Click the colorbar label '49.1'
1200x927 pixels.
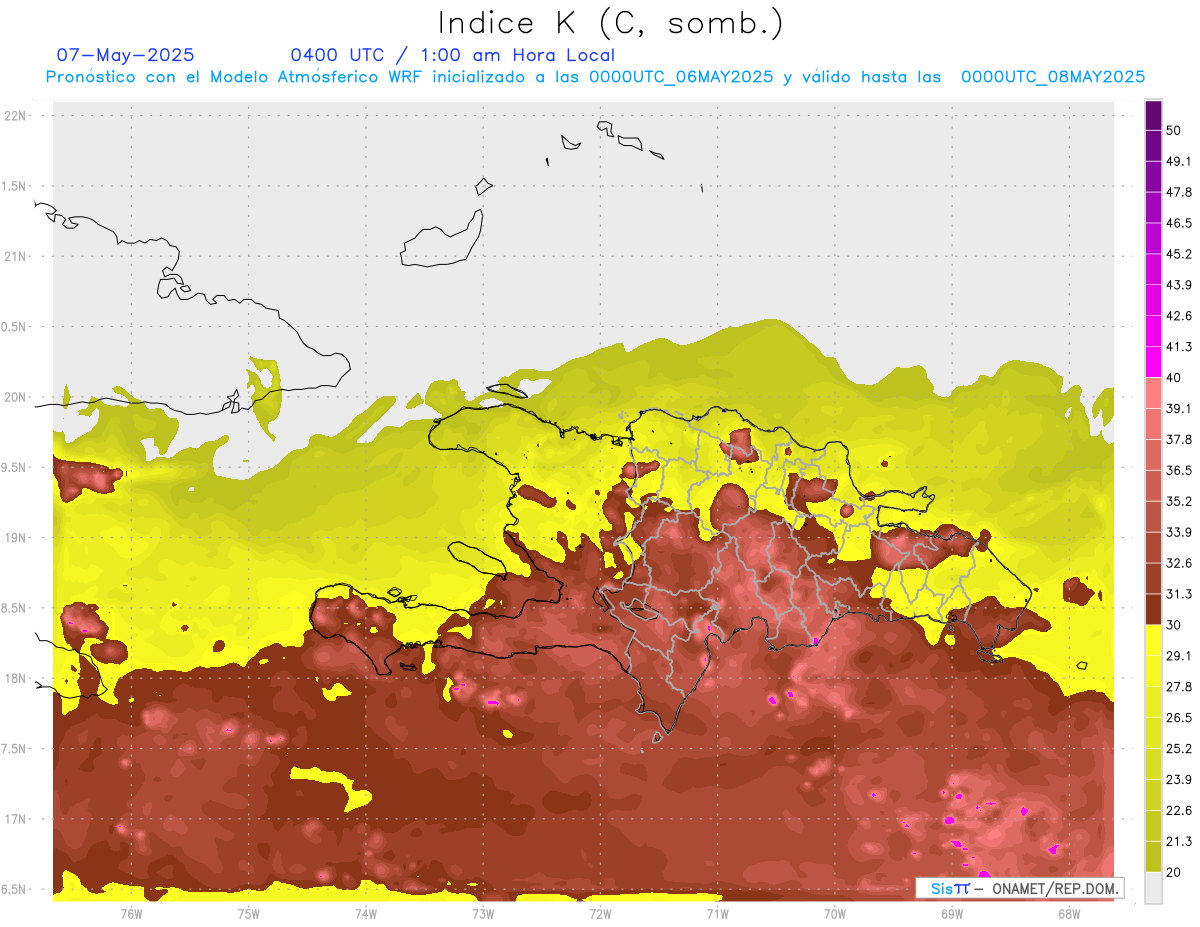point(1178,161)
